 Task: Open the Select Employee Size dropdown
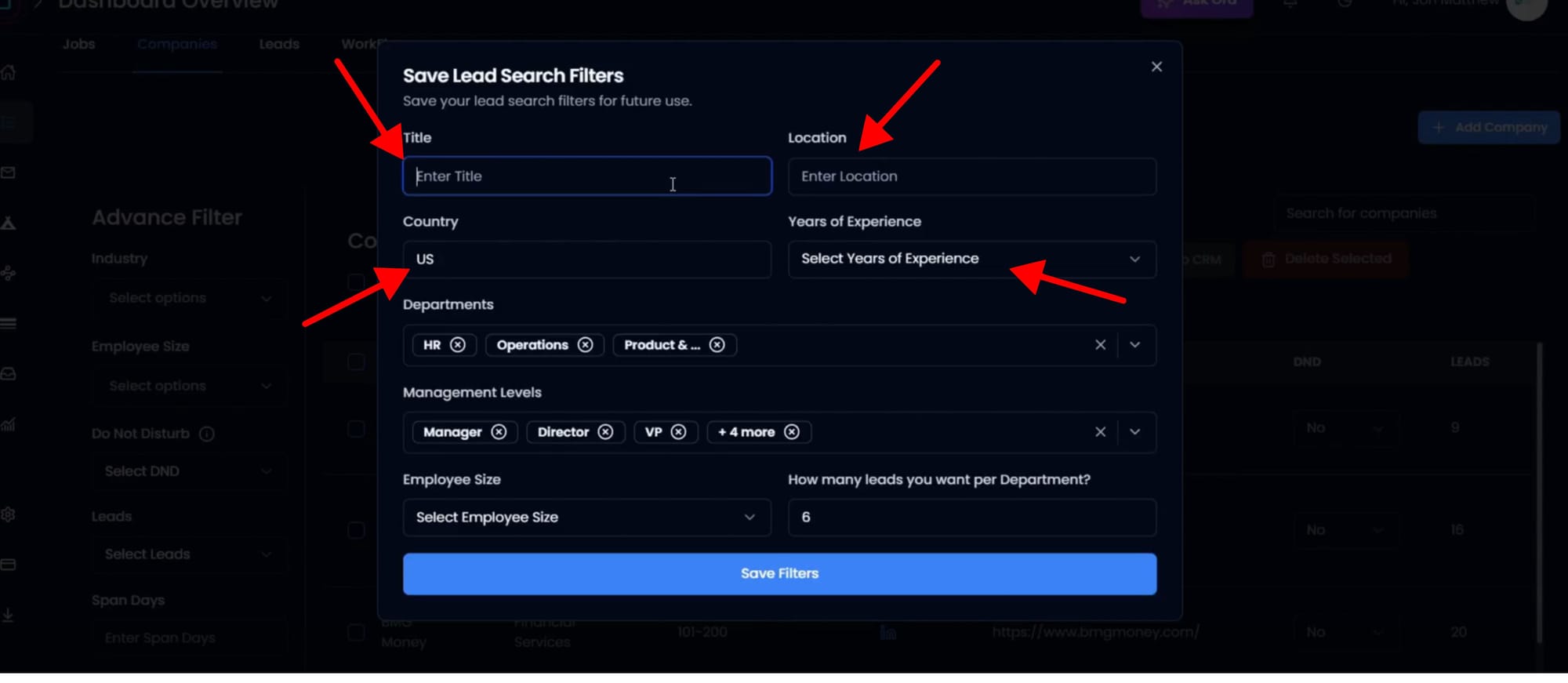pyautogui.click(x=586, y=518)
